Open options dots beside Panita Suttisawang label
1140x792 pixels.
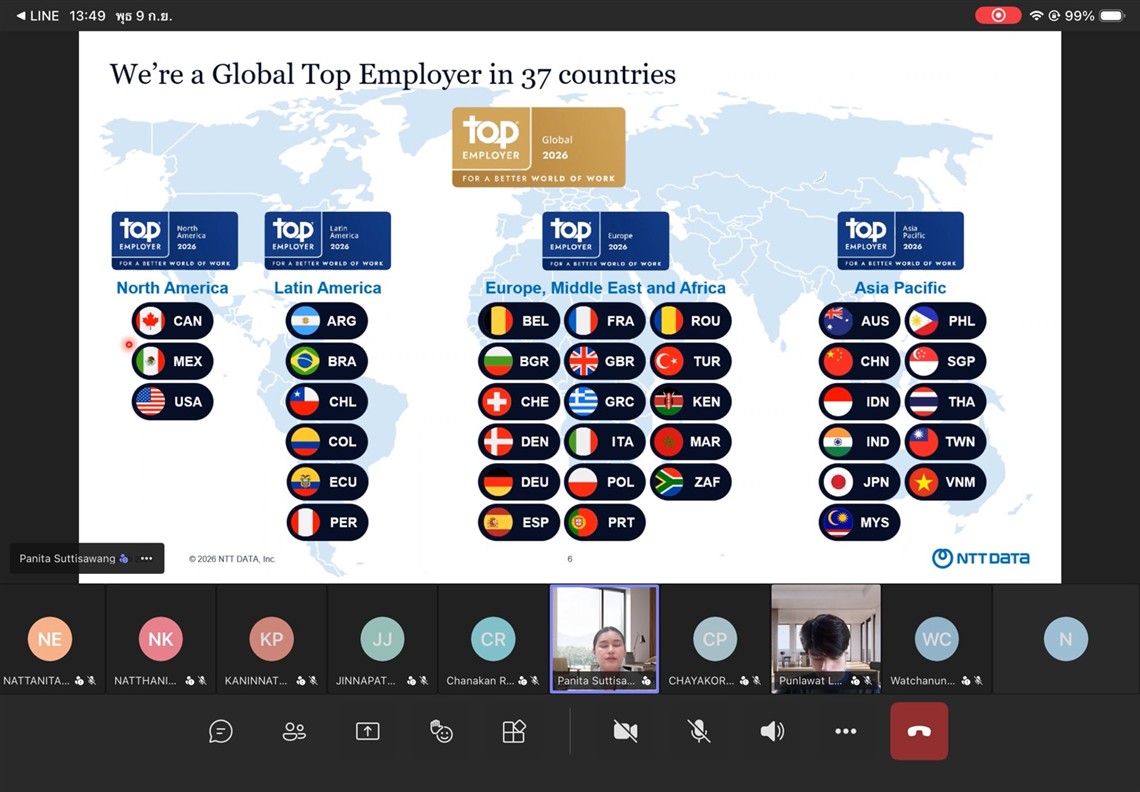click(x=146, y=559)
